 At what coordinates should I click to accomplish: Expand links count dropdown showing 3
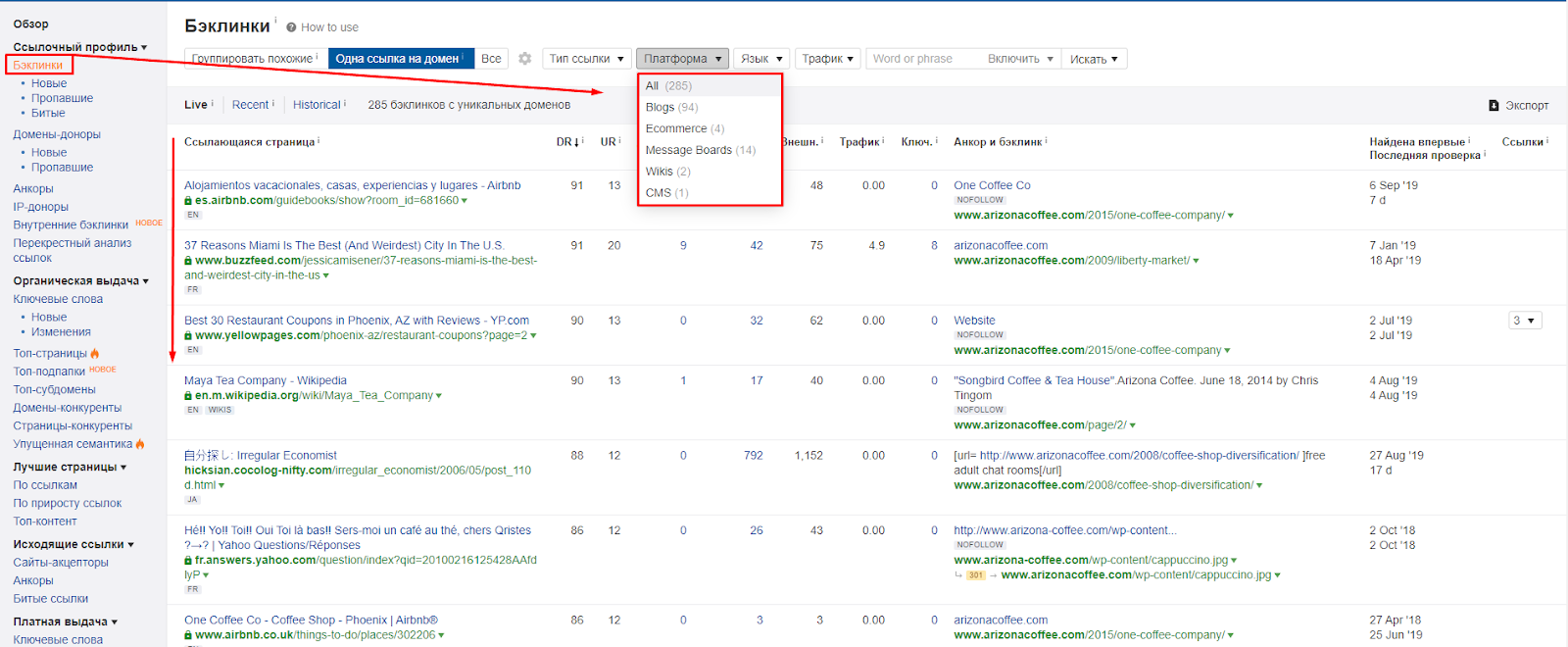point(1525,321)
